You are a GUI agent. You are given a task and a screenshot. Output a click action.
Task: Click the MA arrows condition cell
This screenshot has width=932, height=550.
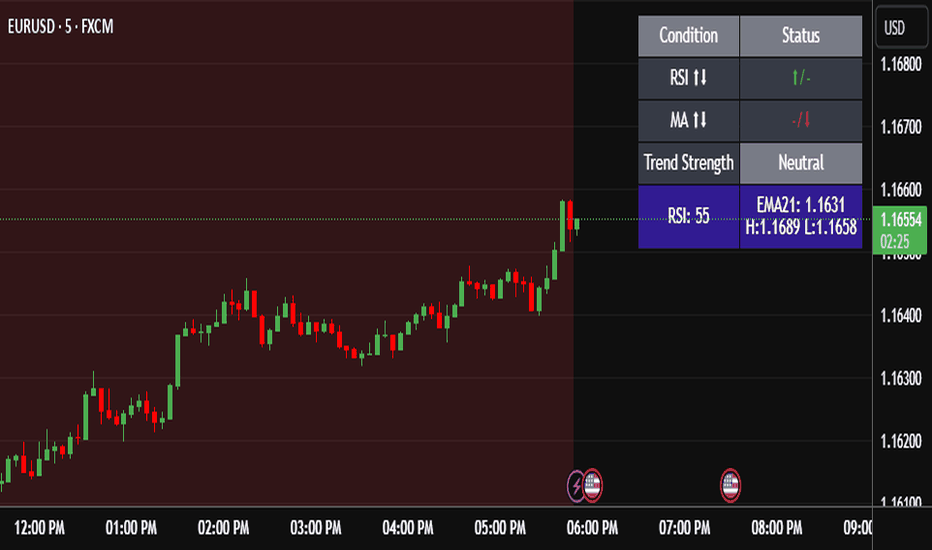[x=688, y=121]
